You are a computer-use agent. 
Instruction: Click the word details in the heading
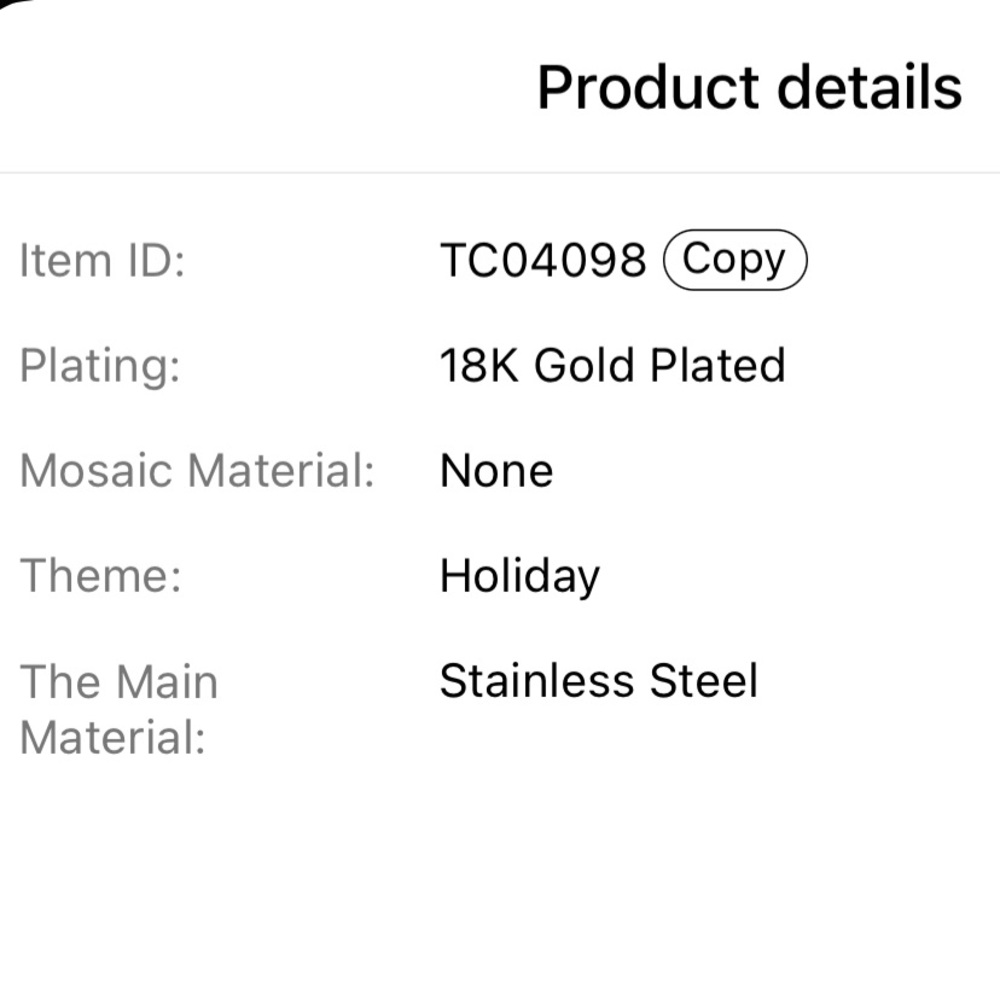870,87
